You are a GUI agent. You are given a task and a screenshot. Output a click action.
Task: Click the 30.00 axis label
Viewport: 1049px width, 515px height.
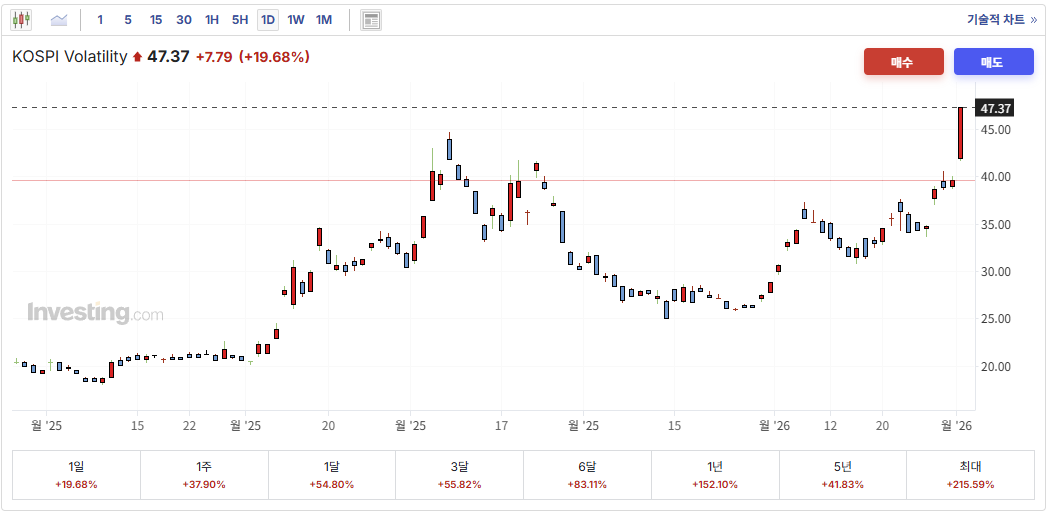pyautogui.click(x=995, y=272)
